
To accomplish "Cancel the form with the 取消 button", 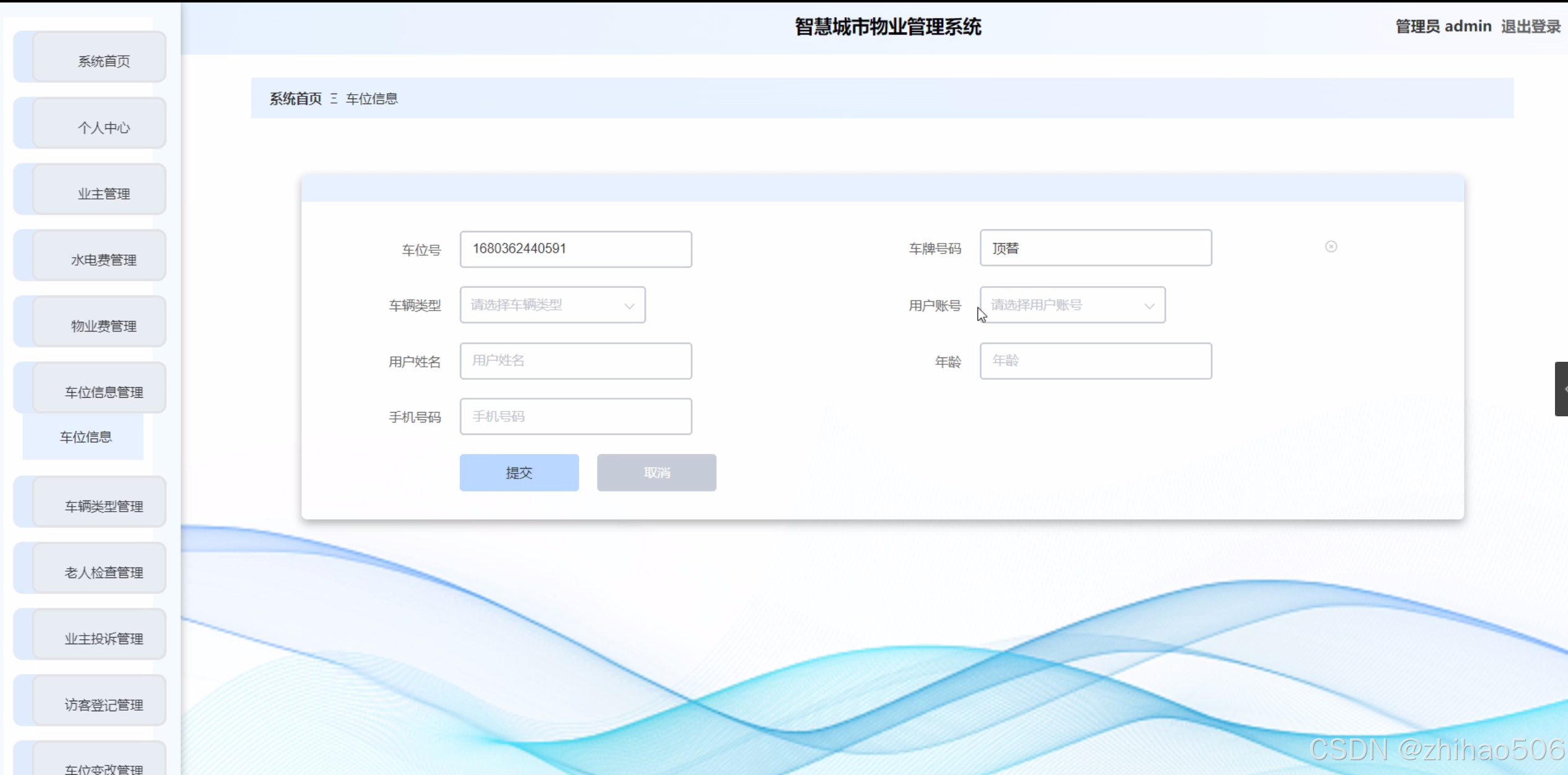I will tap(656, 473).
